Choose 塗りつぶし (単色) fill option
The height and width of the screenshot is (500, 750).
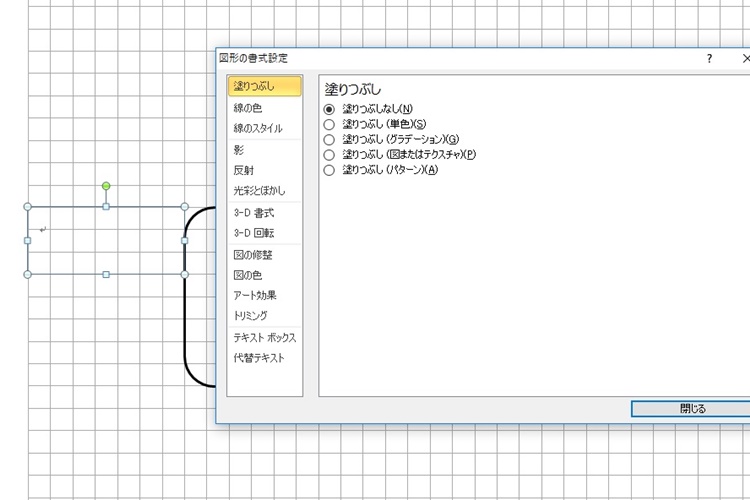329,124
